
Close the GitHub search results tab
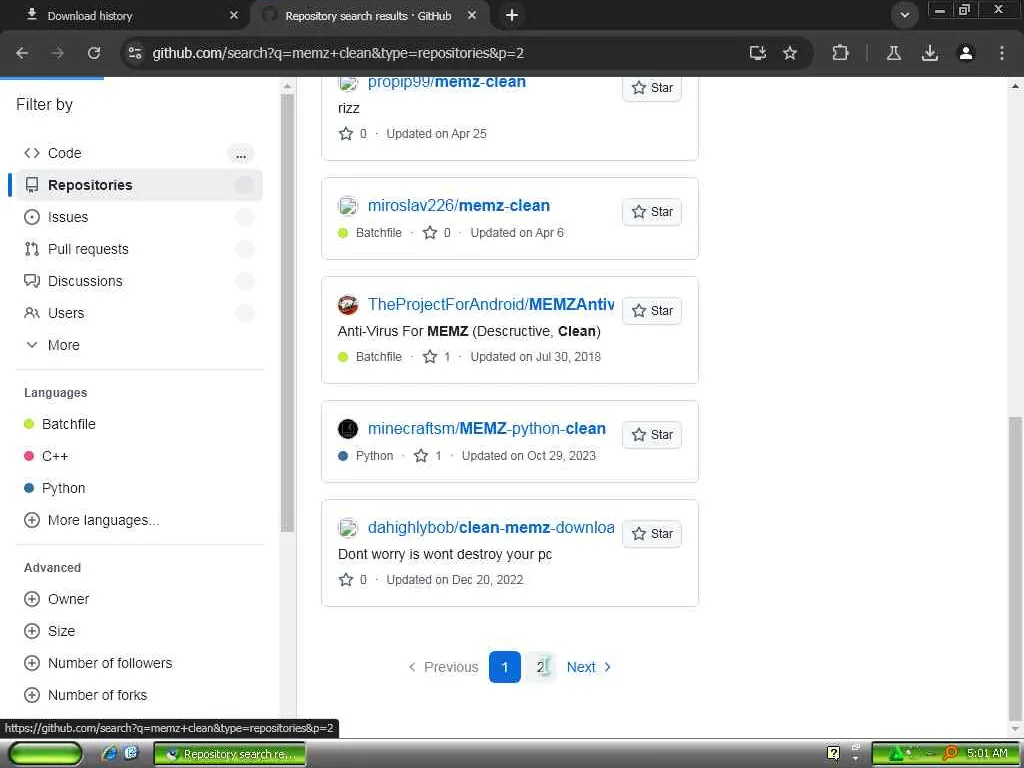472,15
